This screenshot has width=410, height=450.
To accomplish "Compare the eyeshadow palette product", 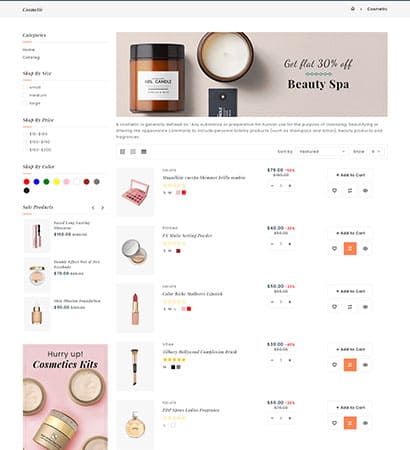I will click(350, 190).
